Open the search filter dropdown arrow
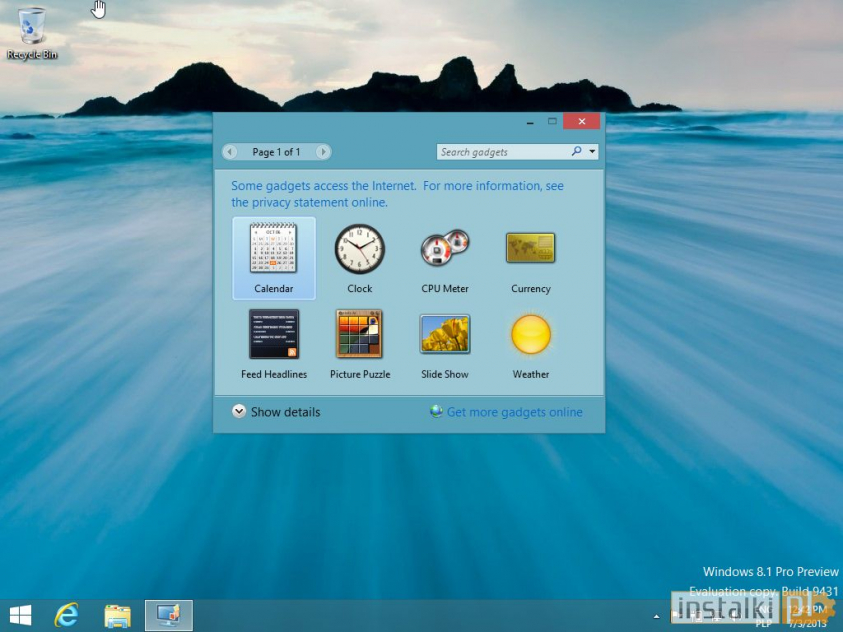The image size is (843, 632). (594, 151)
